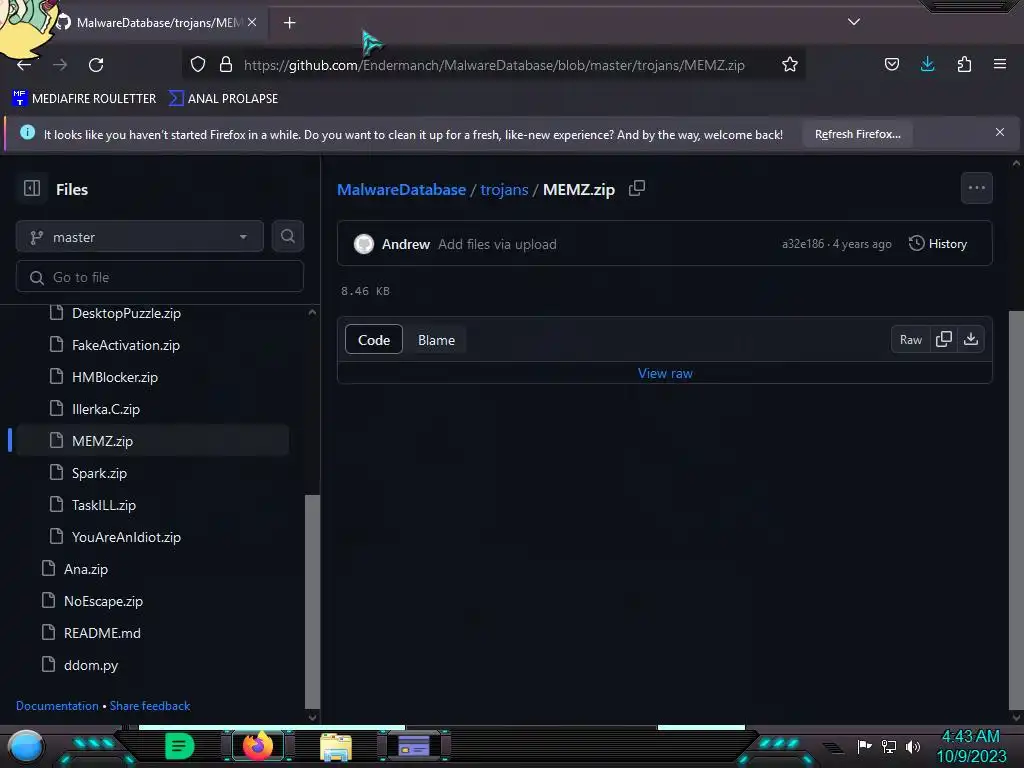
Task: Open the Add files via upload commit
Action: [497, 244]
